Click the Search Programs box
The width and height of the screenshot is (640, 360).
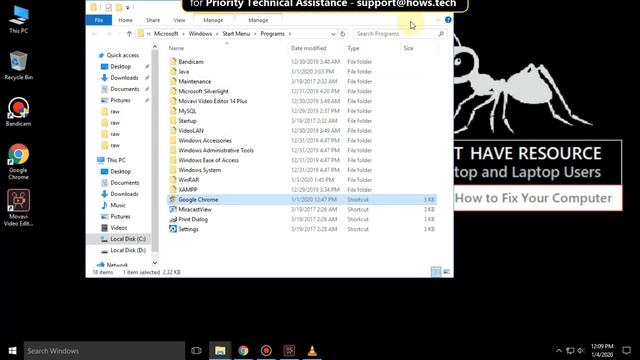coord(400,34)
